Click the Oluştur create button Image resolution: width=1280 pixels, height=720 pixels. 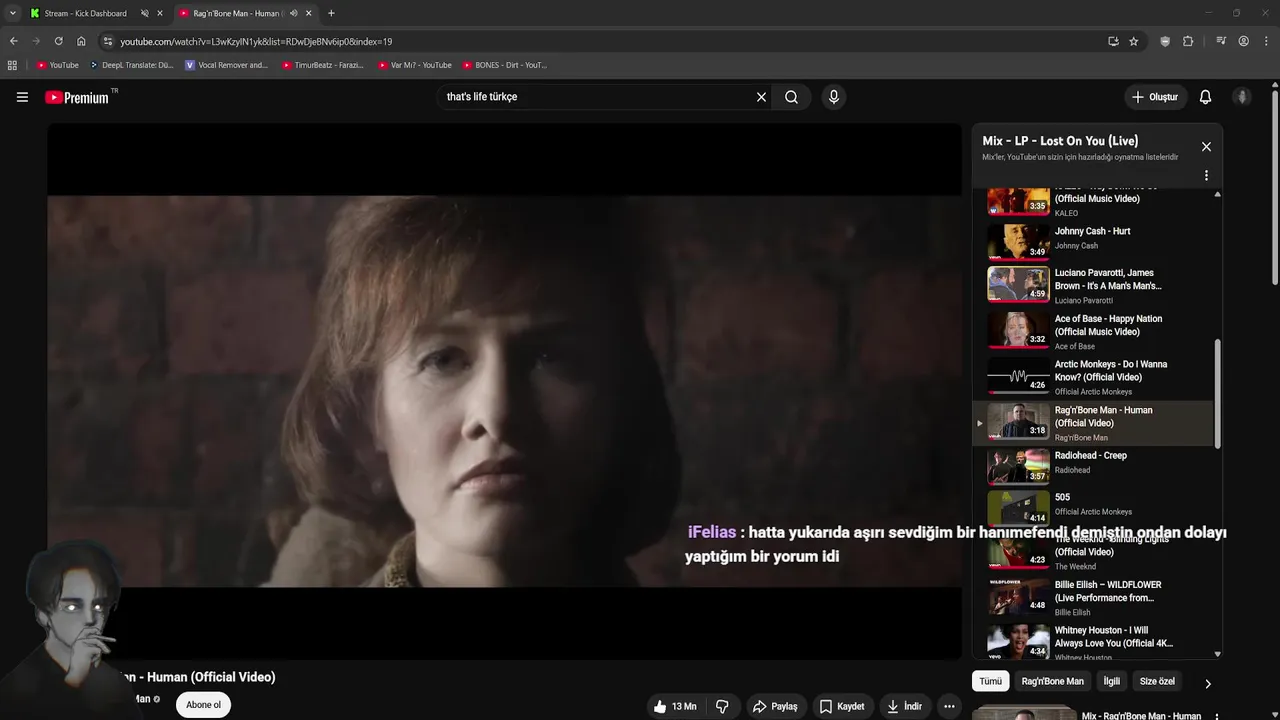pyautogui.click(x=1154, y=97)
